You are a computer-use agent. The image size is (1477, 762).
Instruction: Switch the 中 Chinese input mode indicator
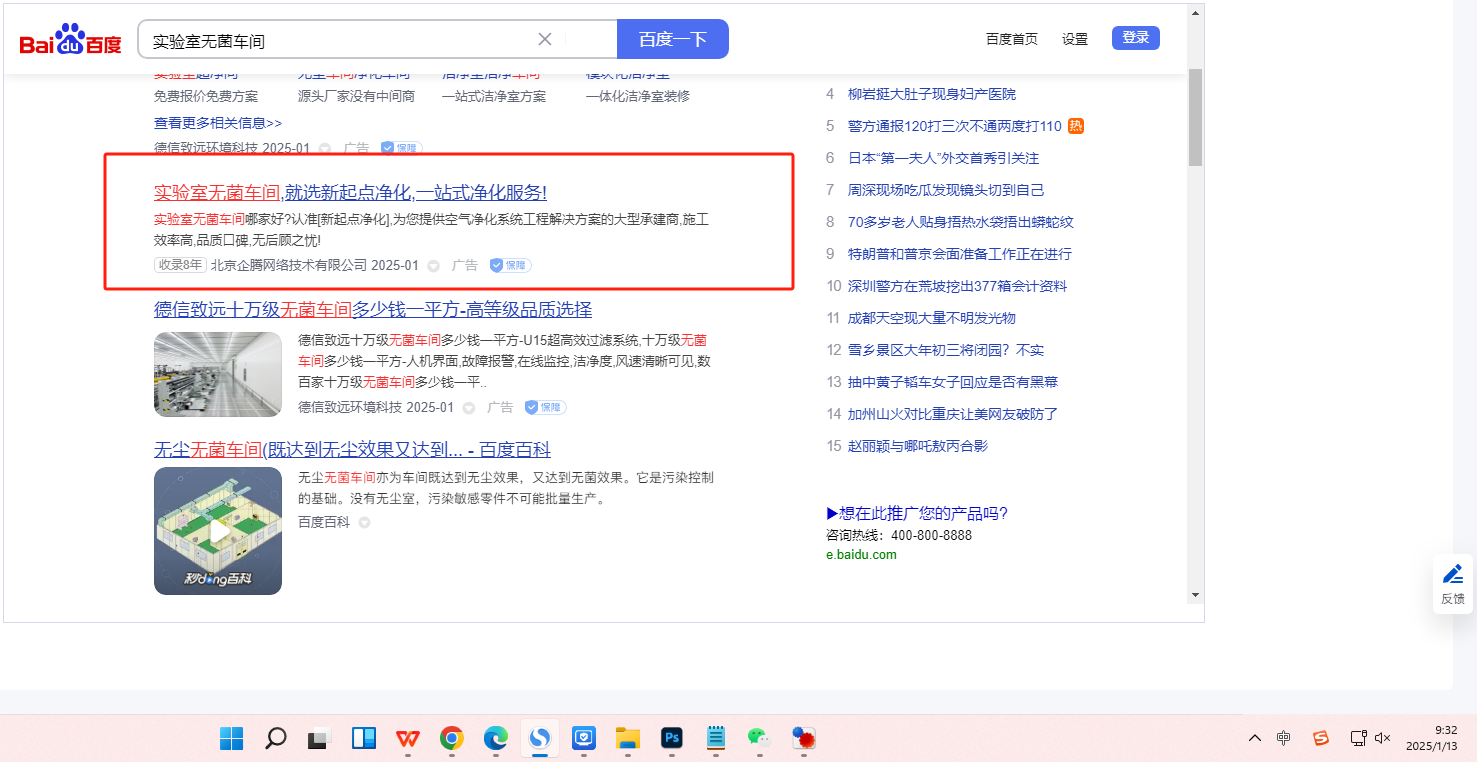tap(1284, 738)
